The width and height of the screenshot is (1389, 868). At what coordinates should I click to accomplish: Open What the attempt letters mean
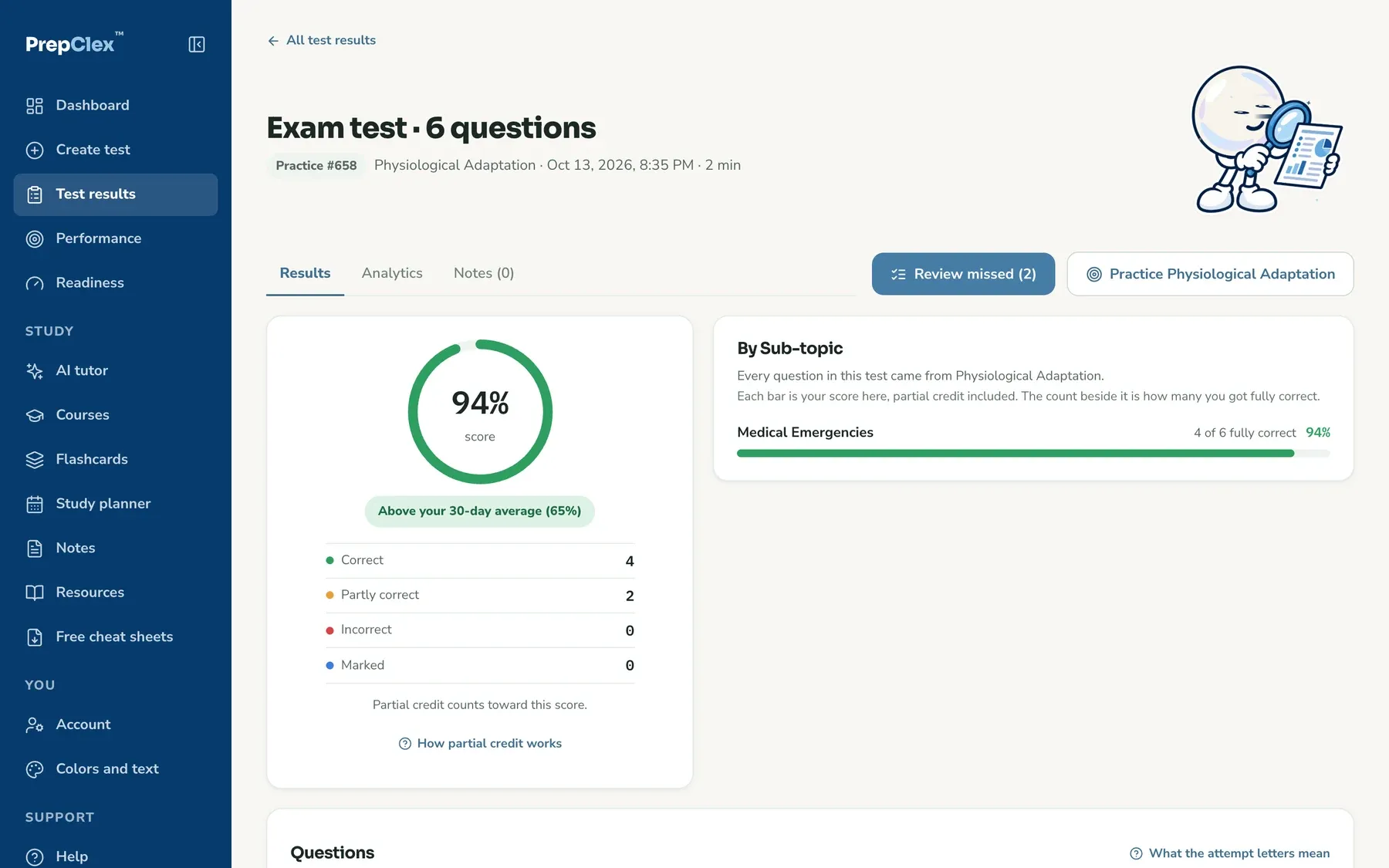click(1230, 853)
